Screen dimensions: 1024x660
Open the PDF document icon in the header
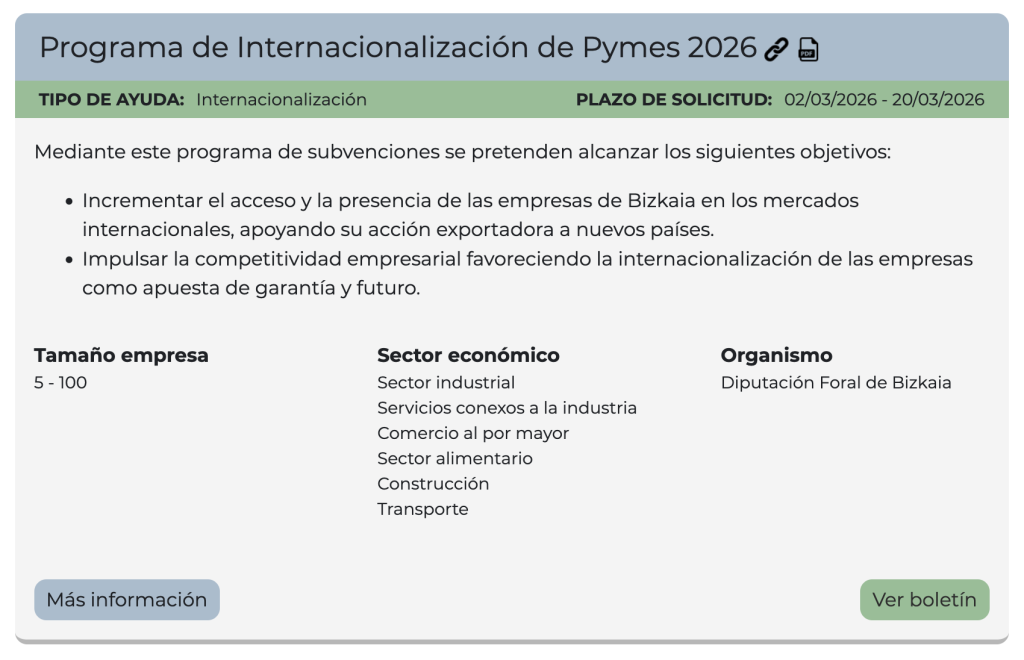(x=808, y=49)
